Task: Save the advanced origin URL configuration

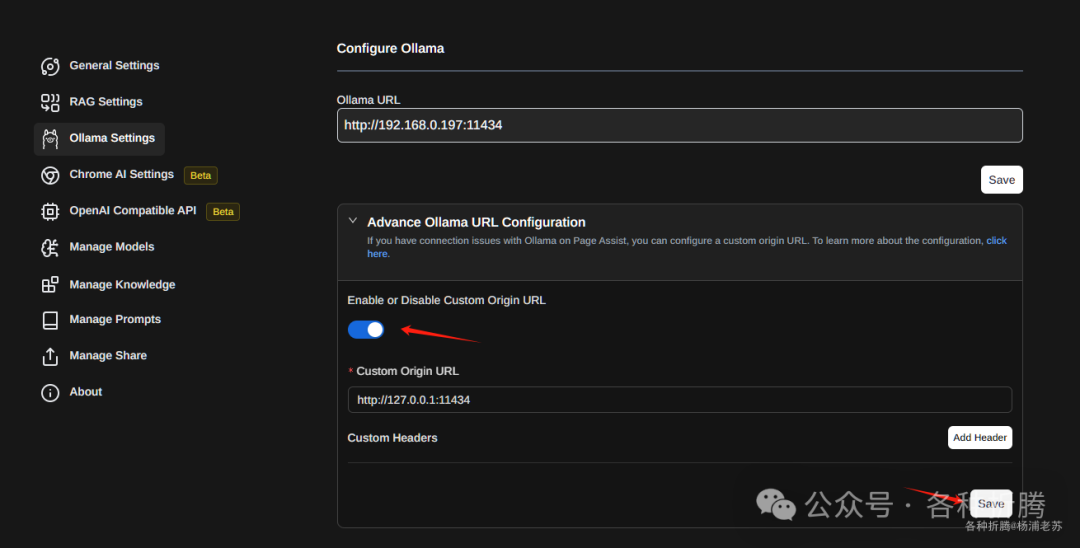Action: pyautogui.click(x=991, y=504)
